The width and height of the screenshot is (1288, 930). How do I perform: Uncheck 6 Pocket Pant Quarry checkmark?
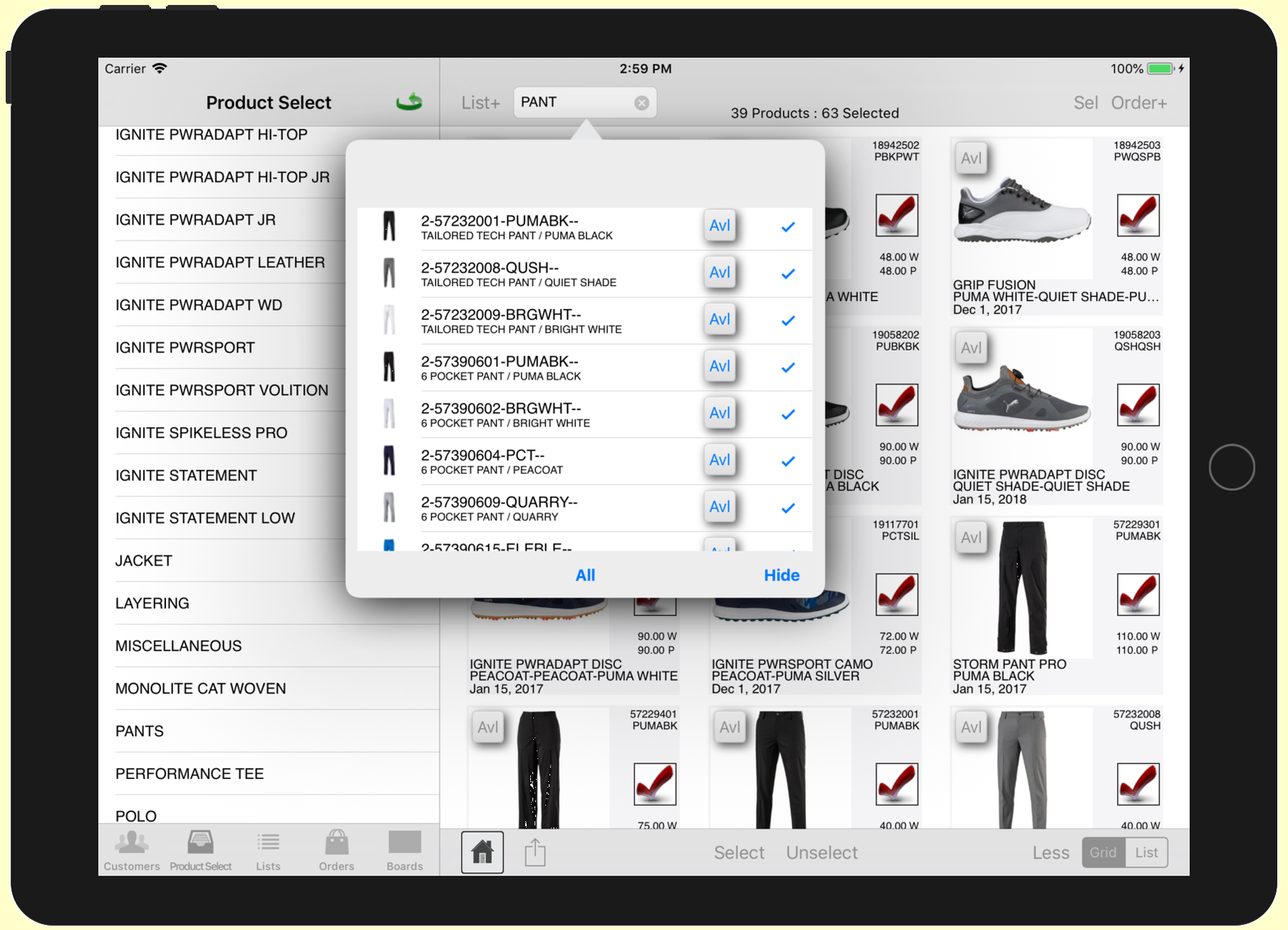[788, 508]
